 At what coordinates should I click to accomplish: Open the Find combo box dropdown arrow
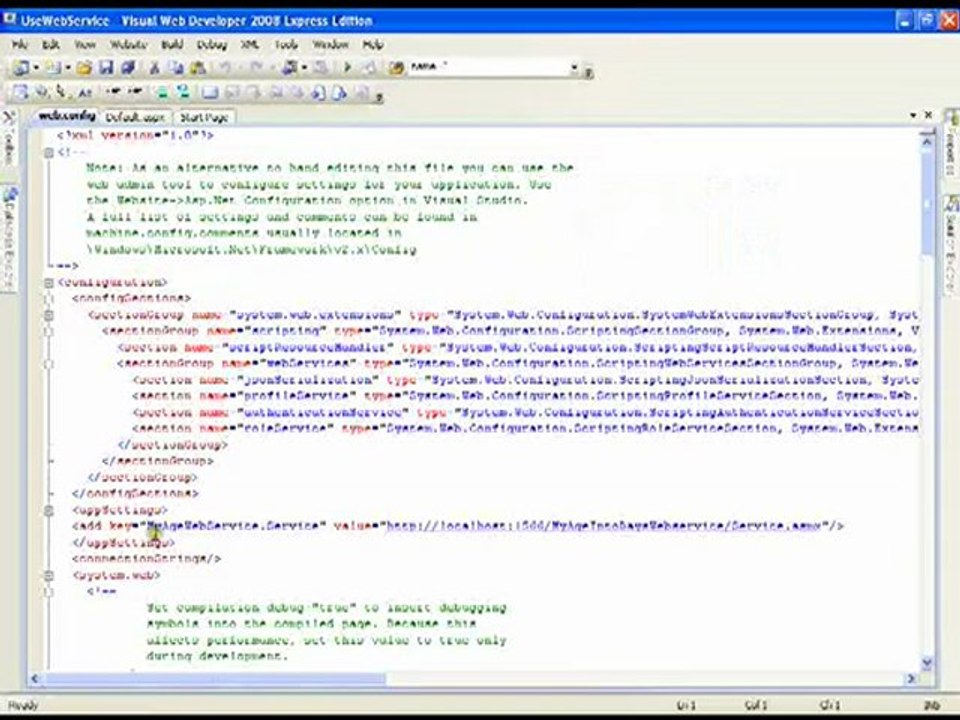tap(574, 67)
